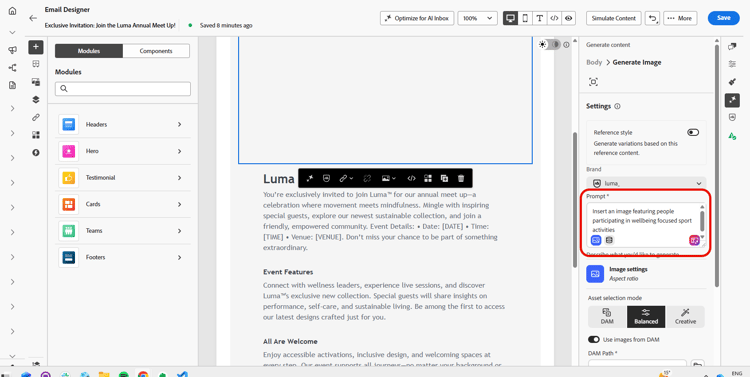This screenshot has width=750, height=377.
Task: Click the undo button in the top bar
Action: tap(652, 18)
